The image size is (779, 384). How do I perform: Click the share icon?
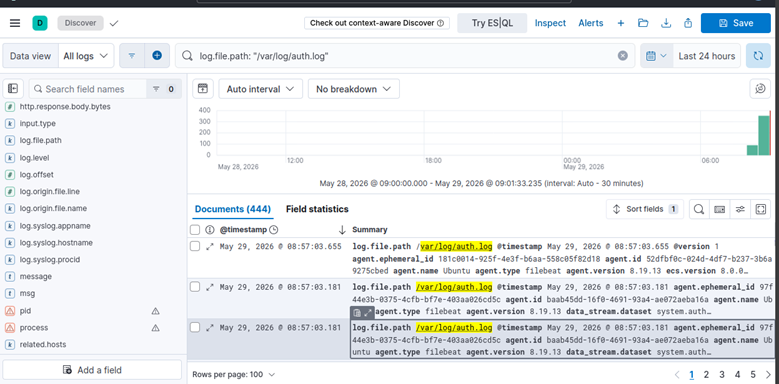pyautogui.click(x=688, y=23)
